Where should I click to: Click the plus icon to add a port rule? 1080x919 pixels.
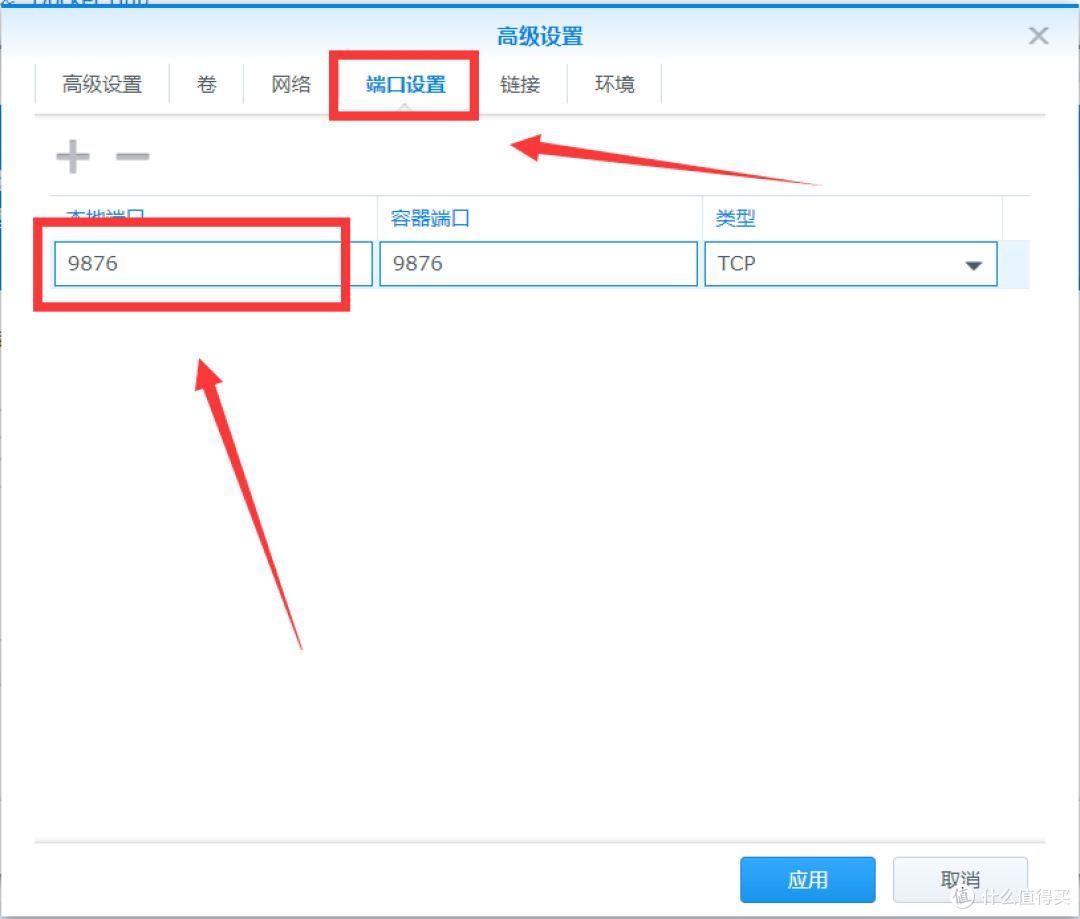click(x=72, y=155)
